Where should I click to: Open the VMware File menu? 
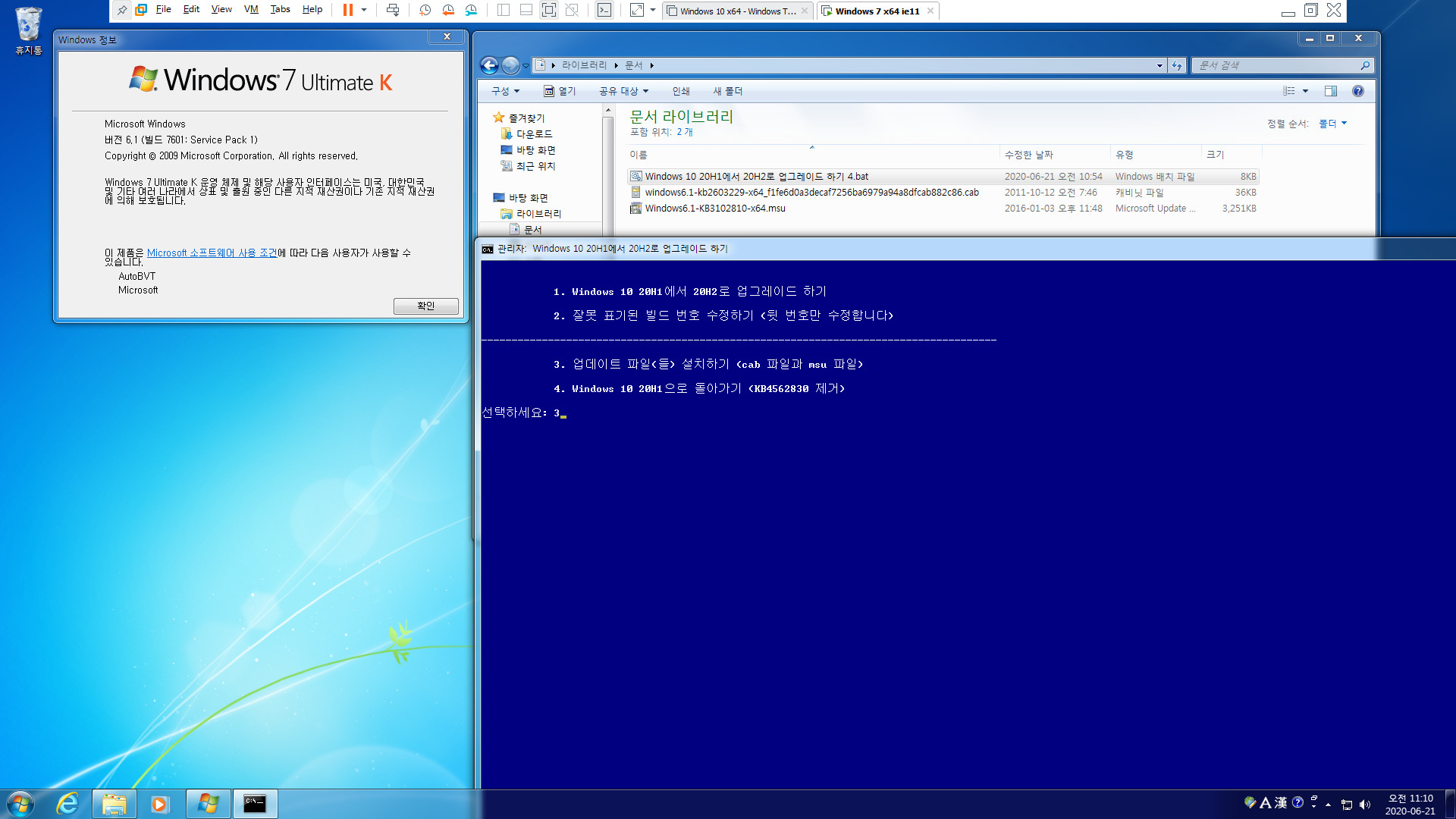click(x=163, y=9)
